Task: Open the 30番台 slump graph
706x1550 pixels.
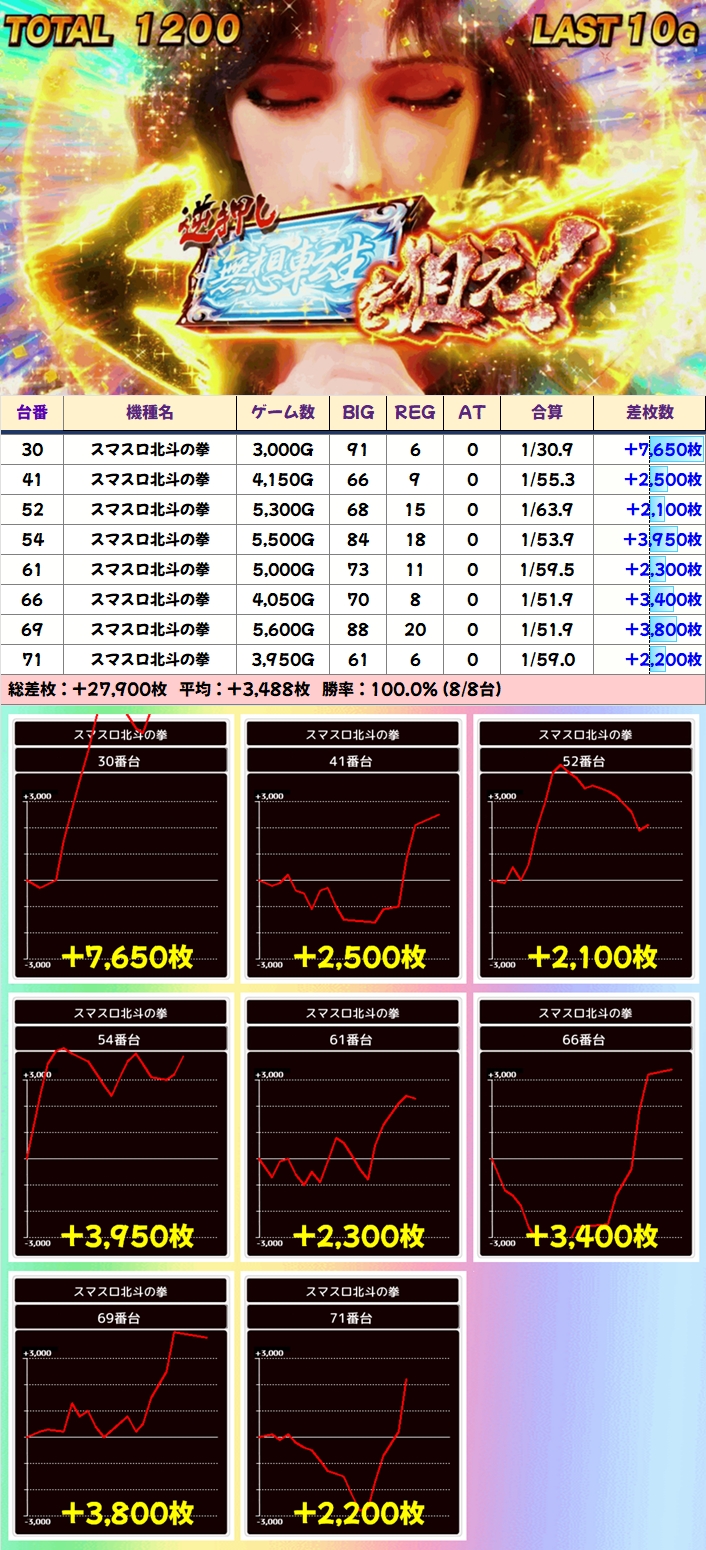Action: (122, 850)
